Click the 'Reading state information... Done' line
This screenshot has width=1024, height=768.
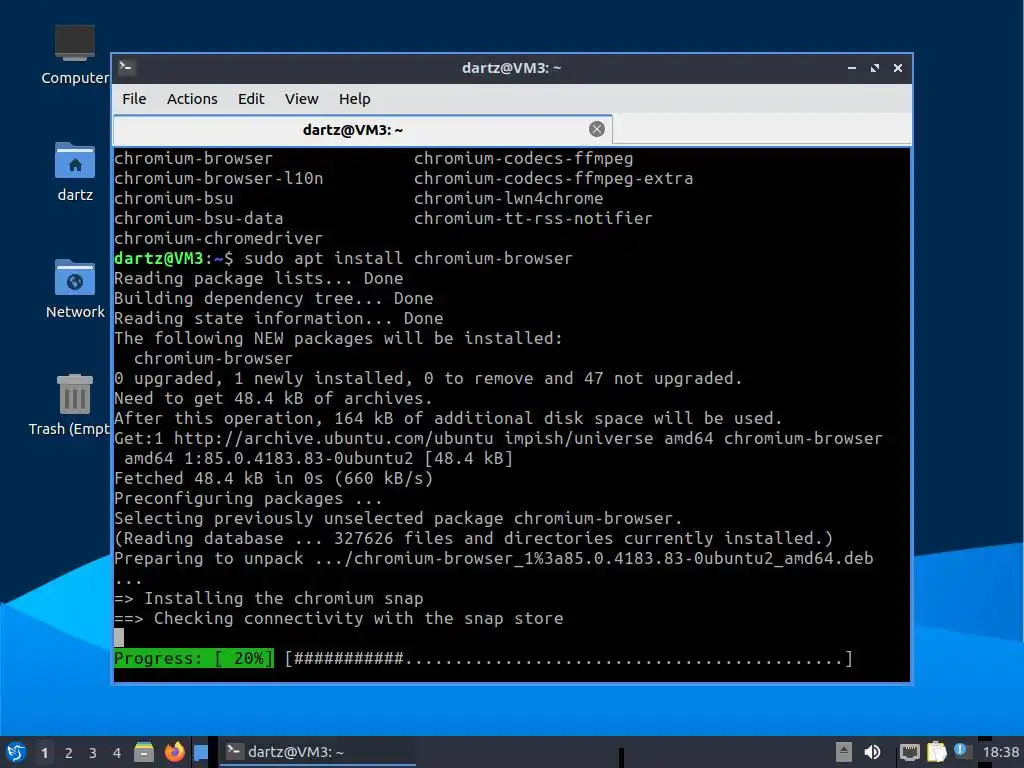click(278, 319)
